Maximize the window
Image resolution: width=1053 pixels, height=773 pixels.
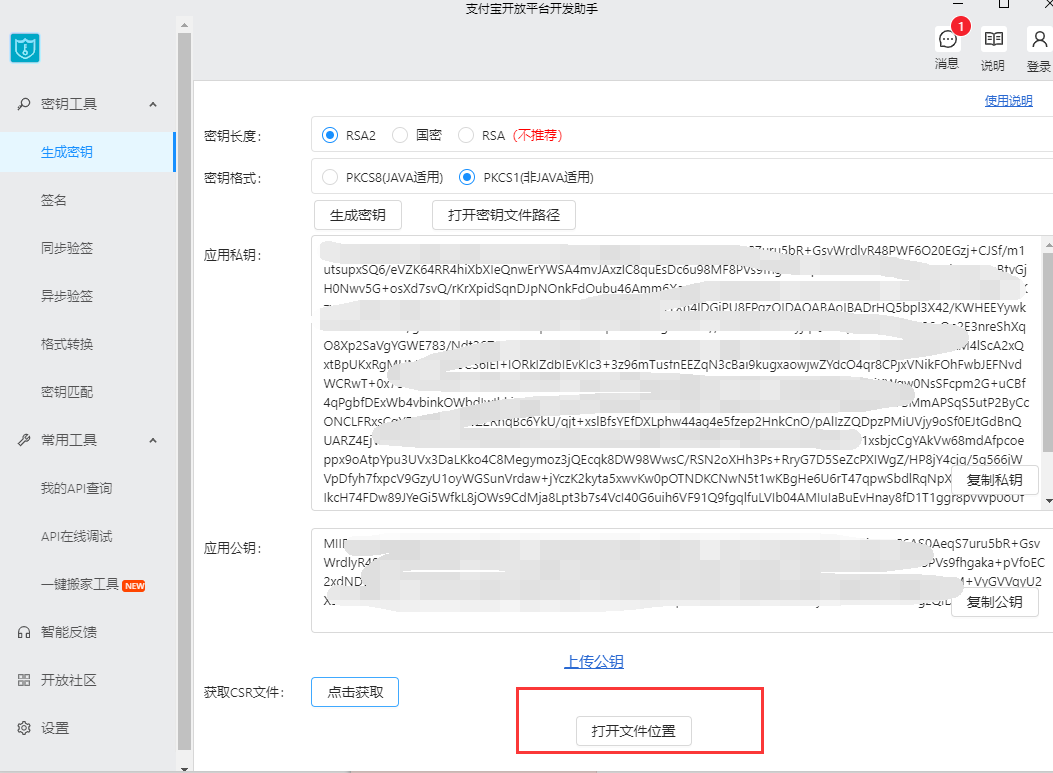point(1003,3)
